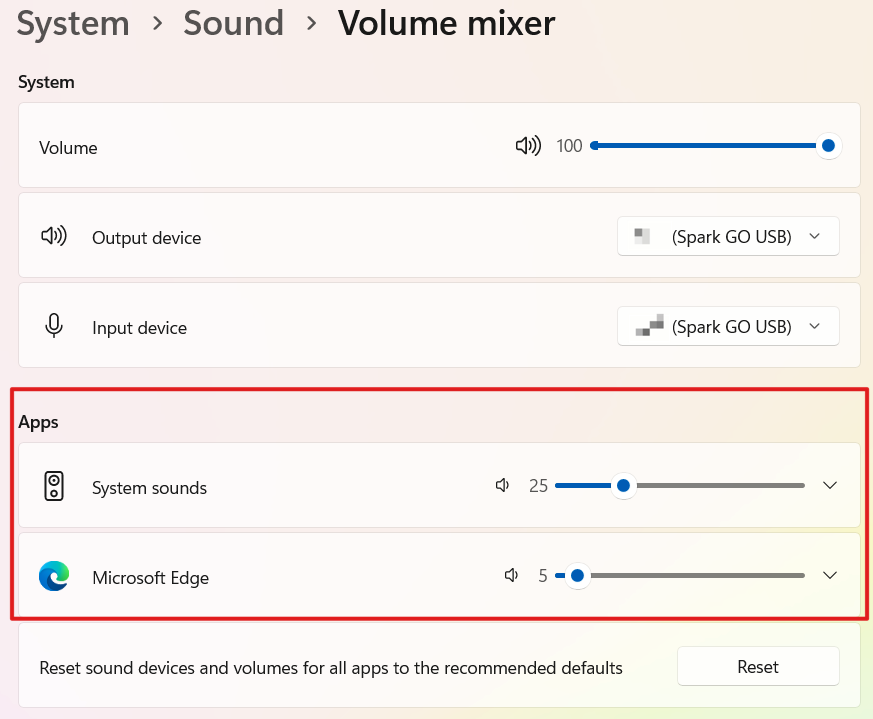Click the Microsoft Edge slider thumb at 5
Screen dimensions: 873x719
pyautogui.click(x=577, y=575)
